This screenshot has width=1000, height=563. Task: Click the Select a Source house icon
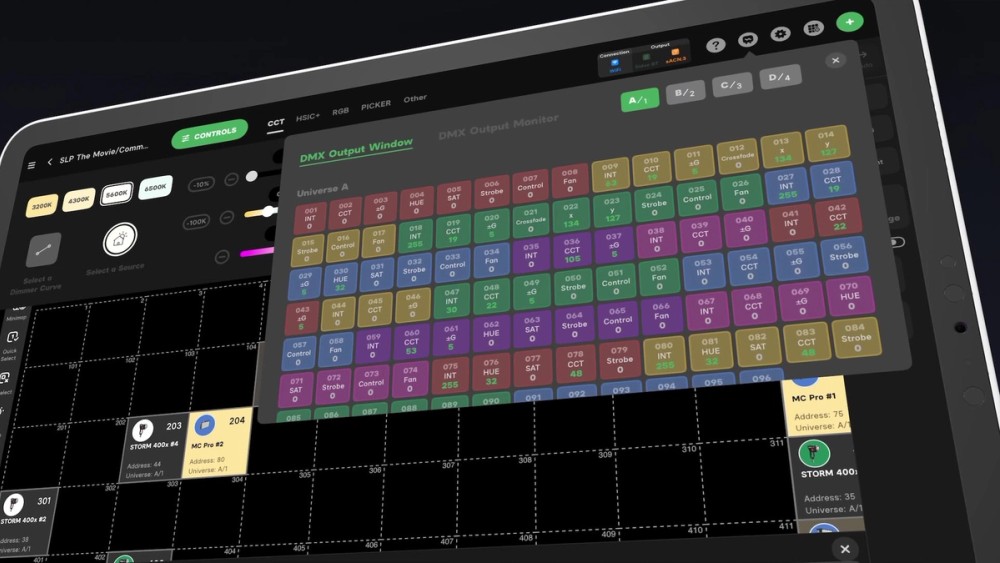pyautogui.click(x=119, y=240)
